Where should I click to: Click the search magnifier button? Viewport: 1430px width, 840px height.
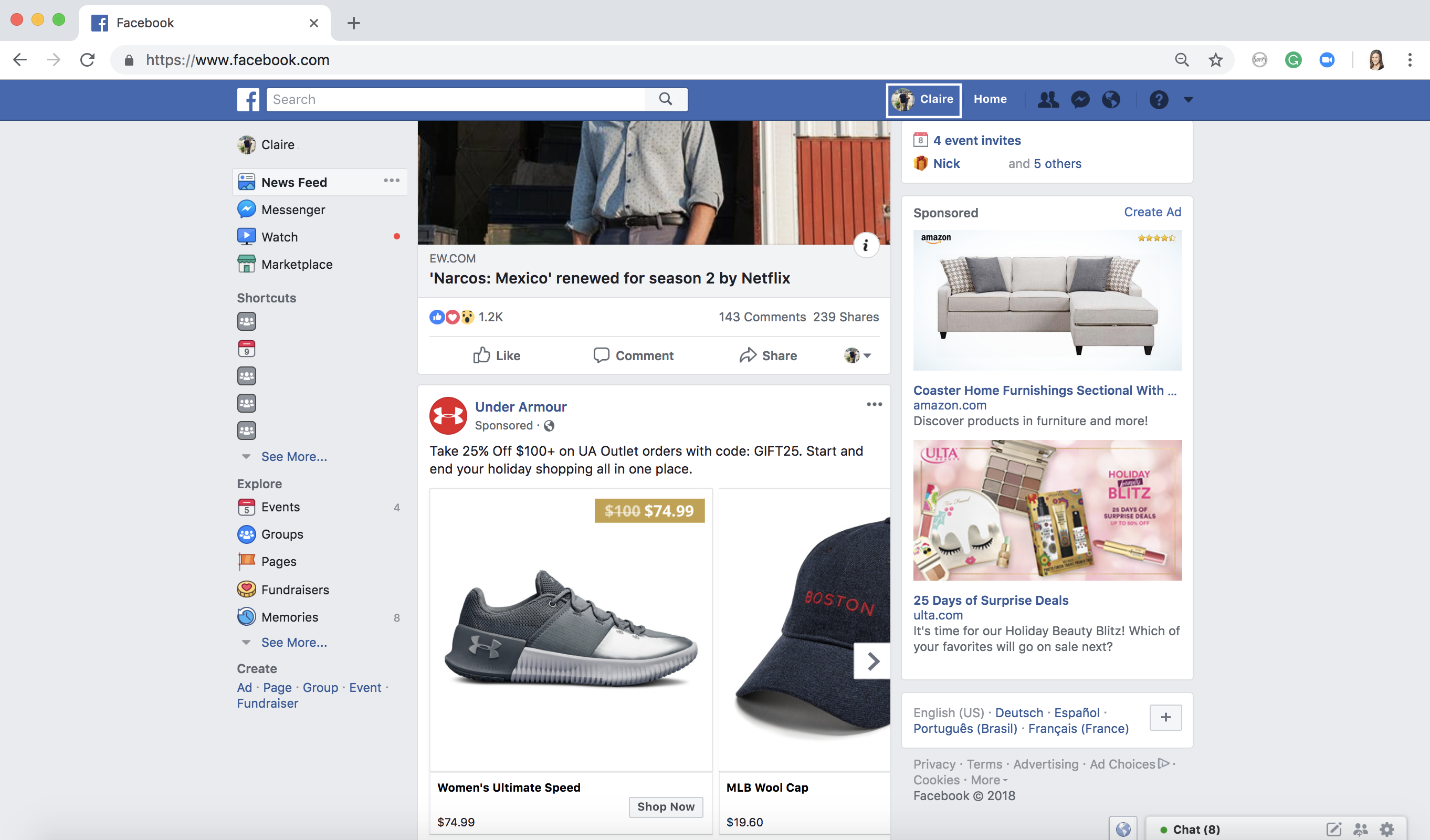click(x=666, y=99)
